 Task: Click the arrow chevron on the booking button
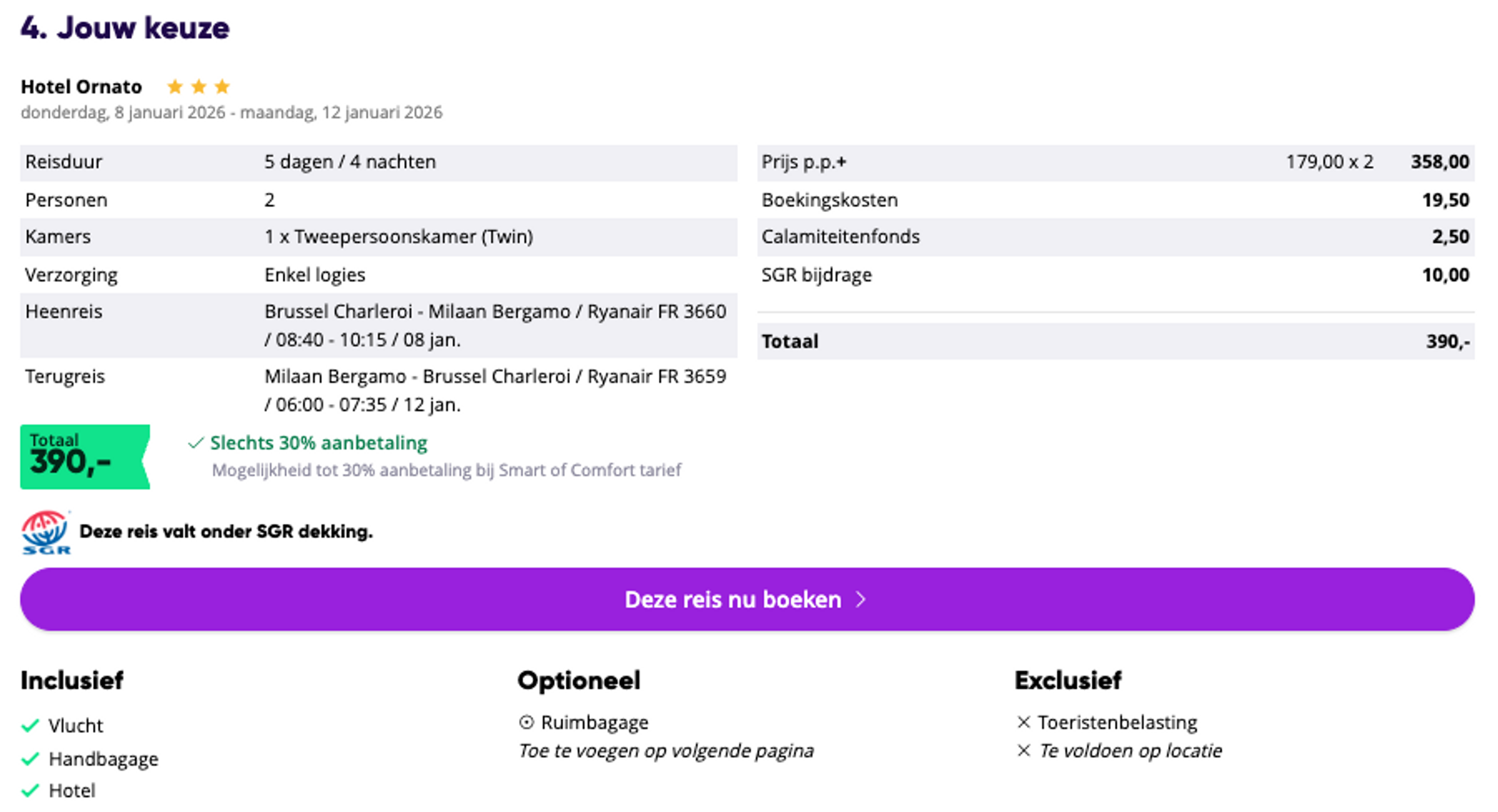click(861, 599)
